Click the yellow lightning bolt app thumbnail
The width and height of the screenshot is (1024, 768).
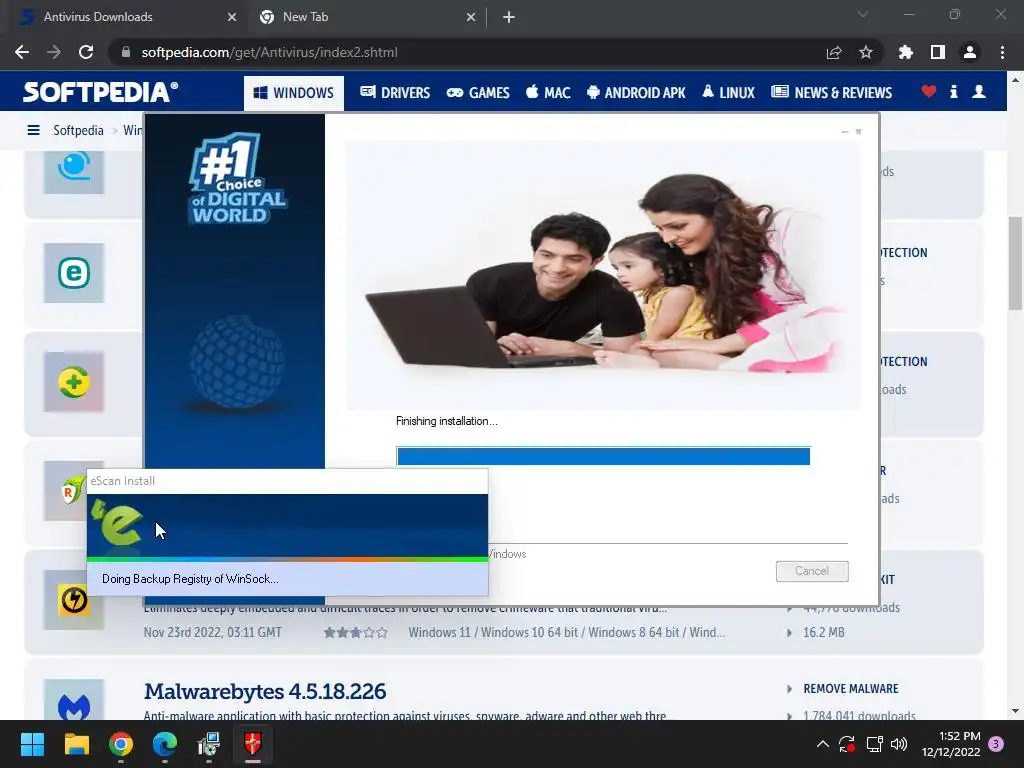coord(74,600)
